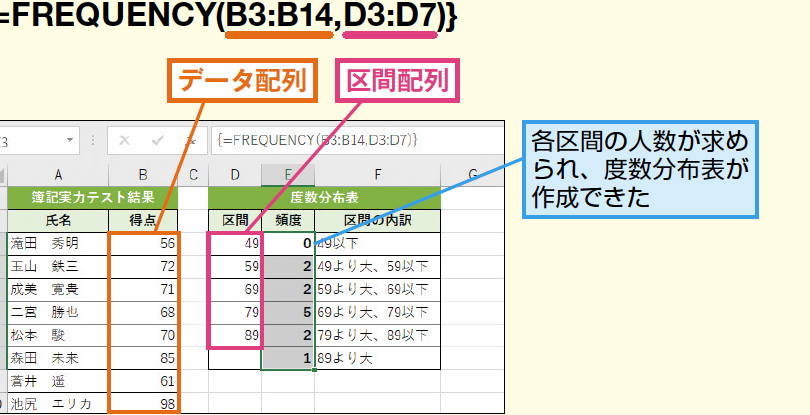Select the name cell 蒼井 遥

pyautogui.click(x=58, y=381)
